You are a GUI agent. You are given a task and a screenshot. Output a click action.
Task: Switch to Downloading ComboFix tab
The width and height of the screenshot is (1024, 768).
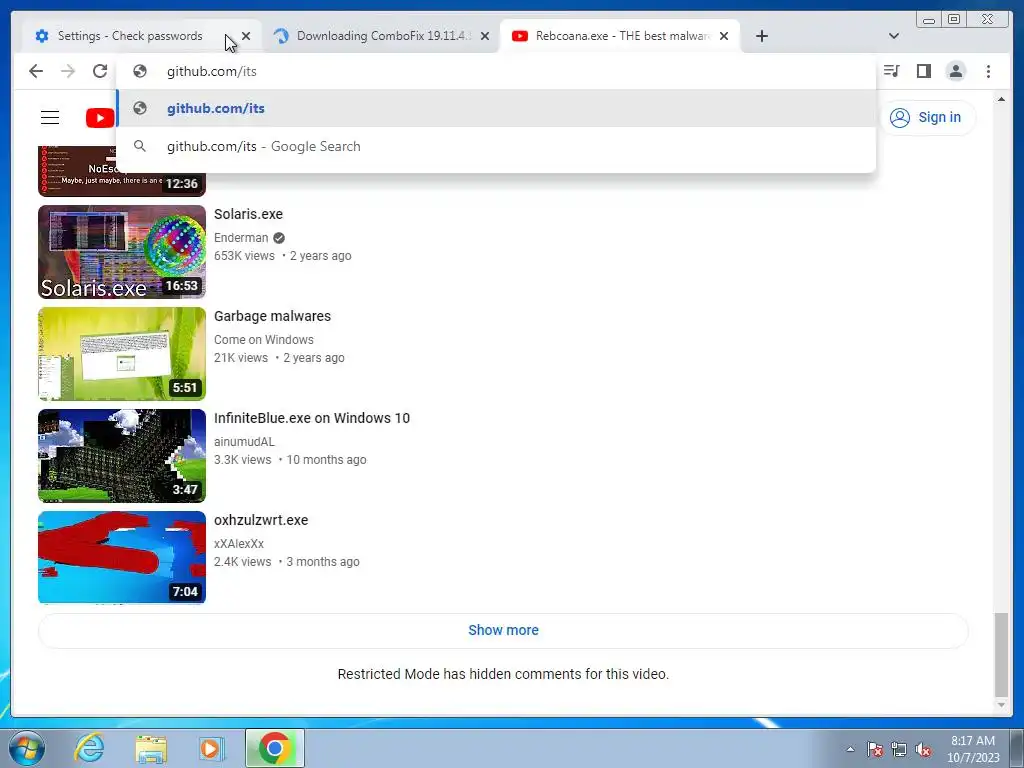382,36
